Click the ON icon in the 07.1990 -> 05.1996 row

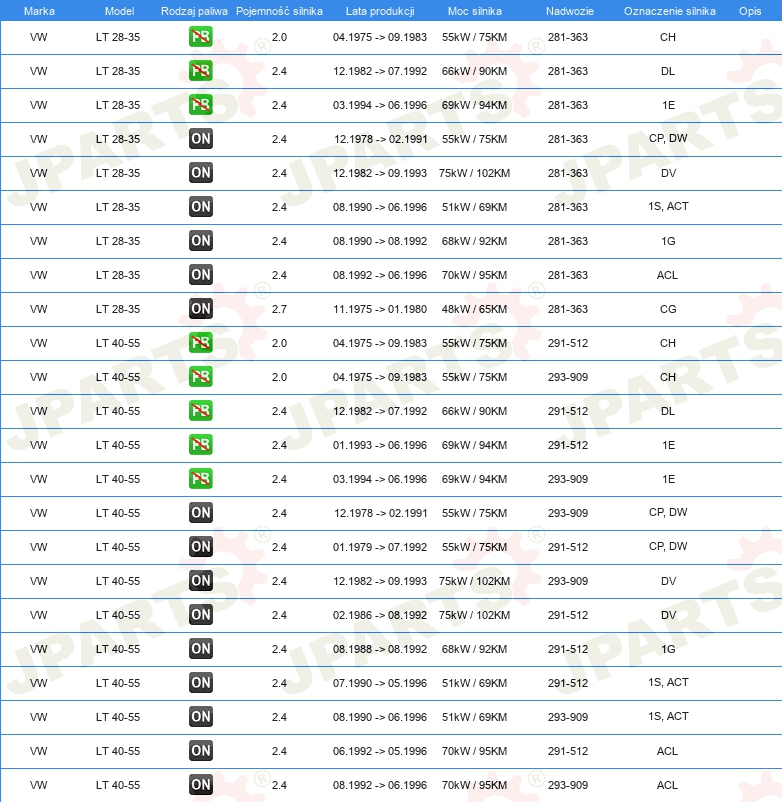pos(200,683)
